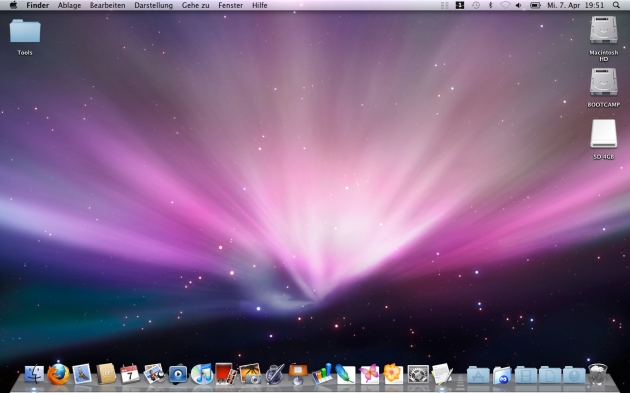Launch Firefox from the Dock
This screenshot has height=393, width=630.
[x=58, y=374]
